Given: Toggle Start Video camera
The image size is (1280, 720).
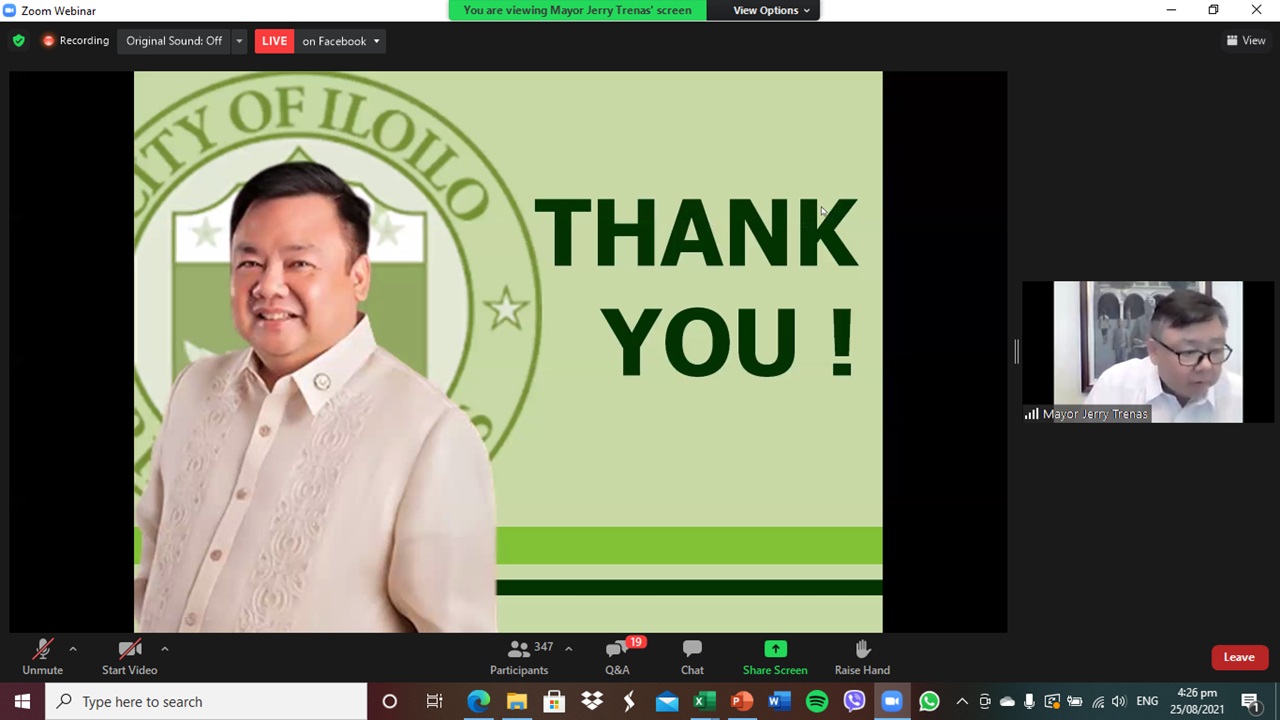Looking at the screenshot, I should coord(129,657).
